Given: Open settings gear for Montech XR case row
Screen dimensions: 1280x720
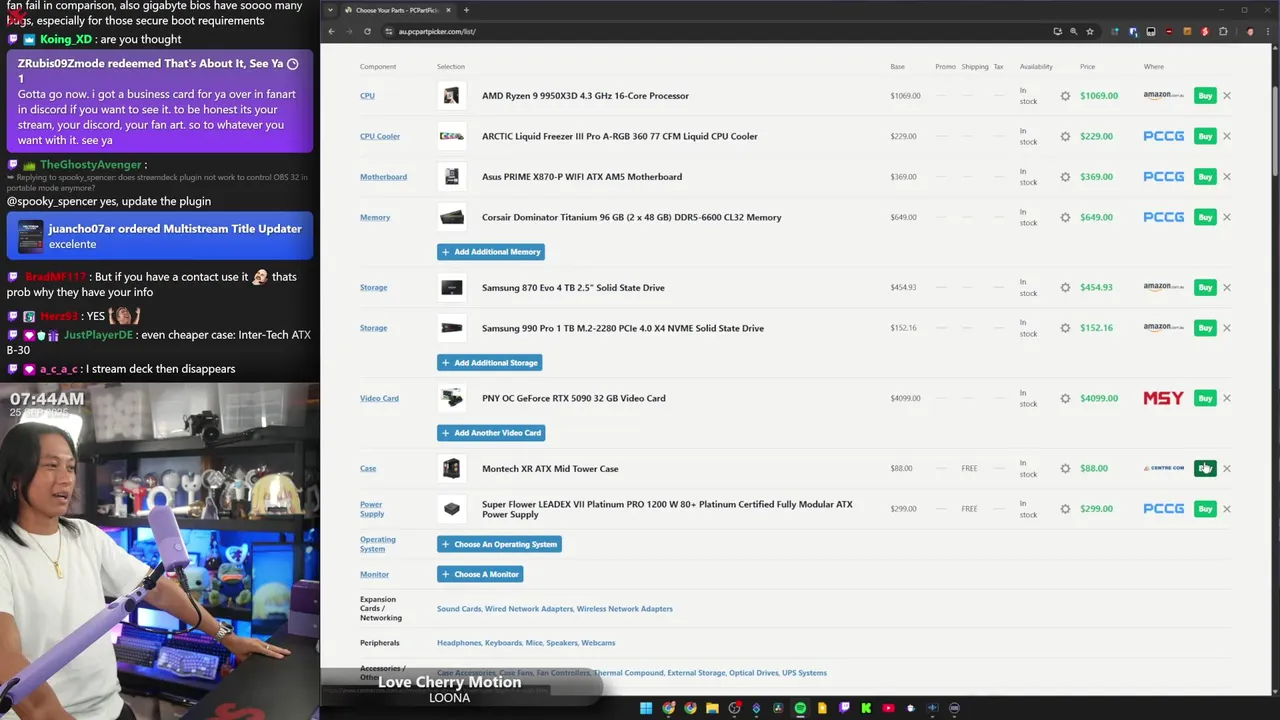Looking at the screenshot, I should coord(1065,468).
